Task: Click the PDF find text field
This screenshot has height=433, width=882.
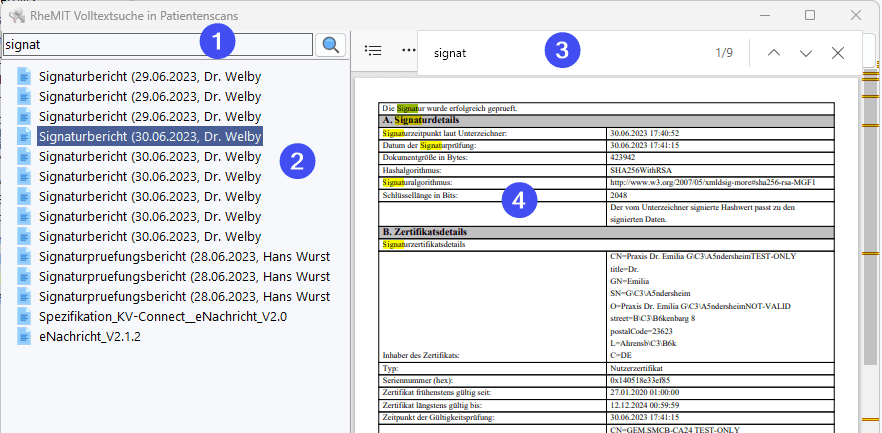Action: click(560, 53)
